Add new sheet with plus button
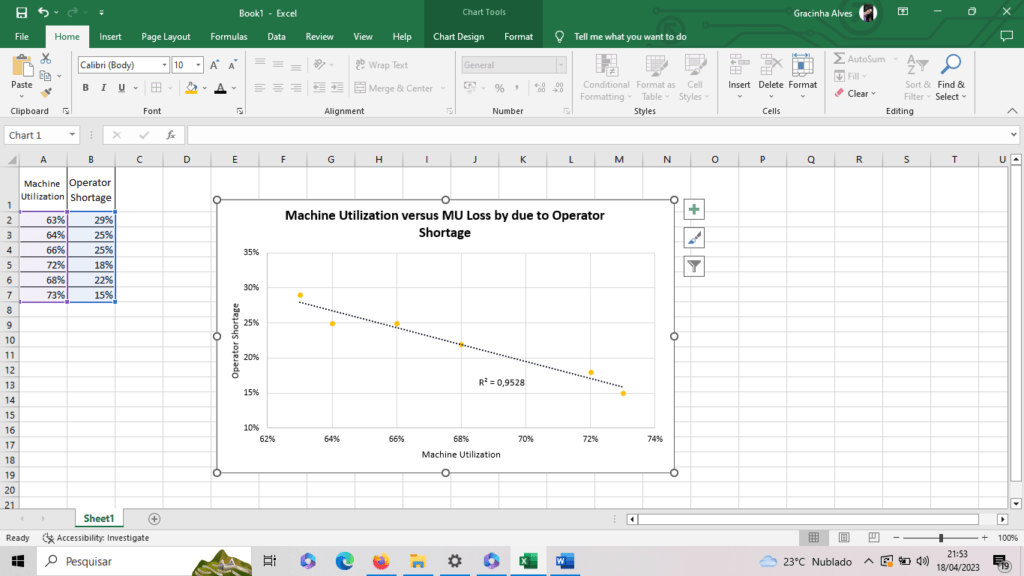The height and width of the screenshot is (576, 1024). (154, 519)
